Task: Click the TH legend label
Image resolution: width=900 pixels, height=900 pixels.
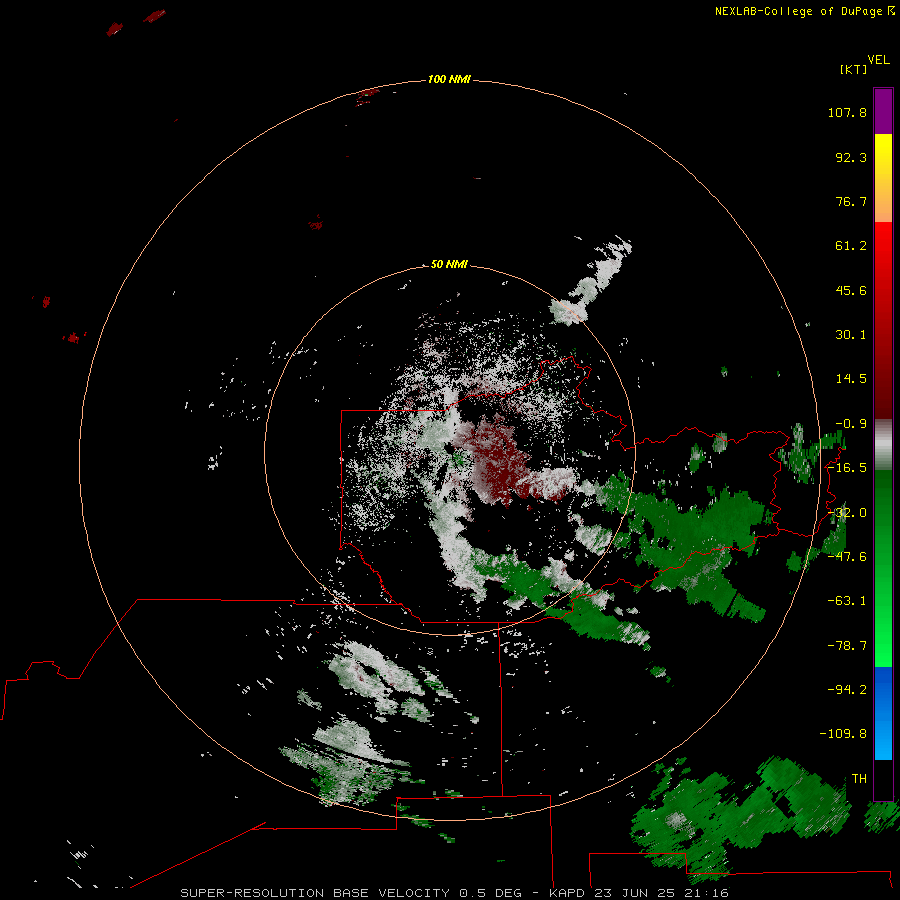Action: click(x=859, y=779)
